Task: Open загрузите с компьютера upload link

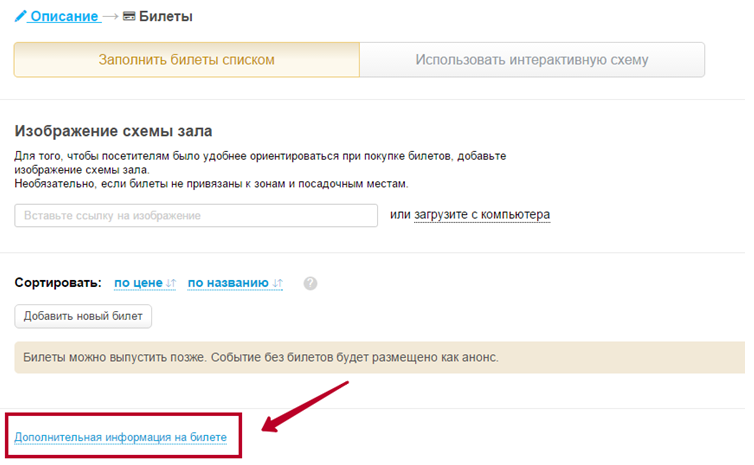Action: [482, 214]
